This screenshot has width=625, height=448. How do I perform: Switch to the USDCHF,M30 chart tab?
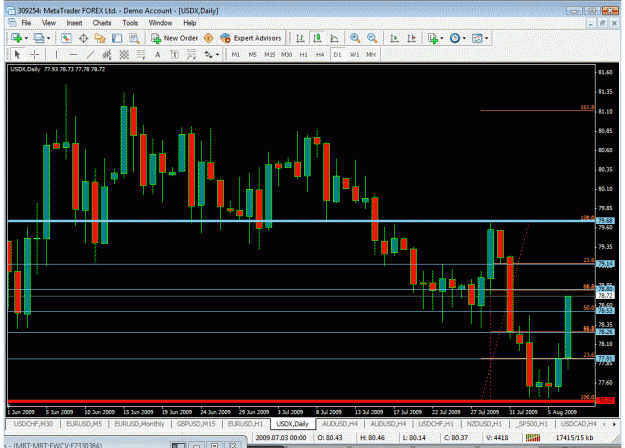(x=33, y=424)
